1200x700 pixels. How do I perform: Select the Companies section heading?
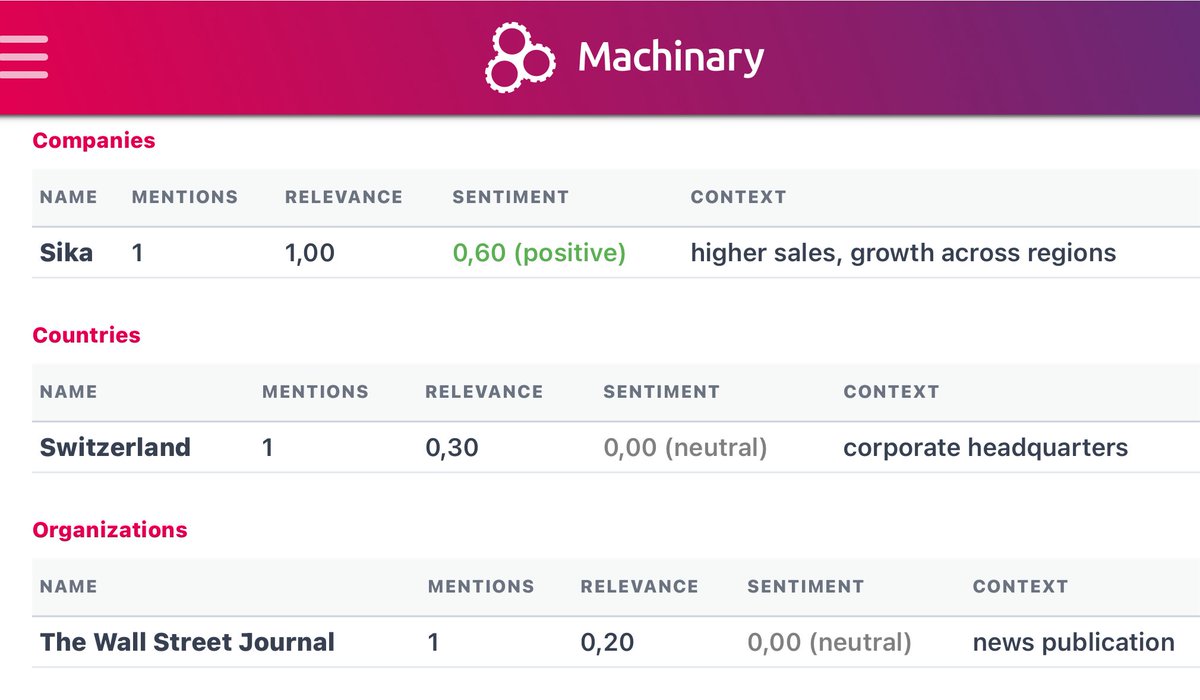94,140
